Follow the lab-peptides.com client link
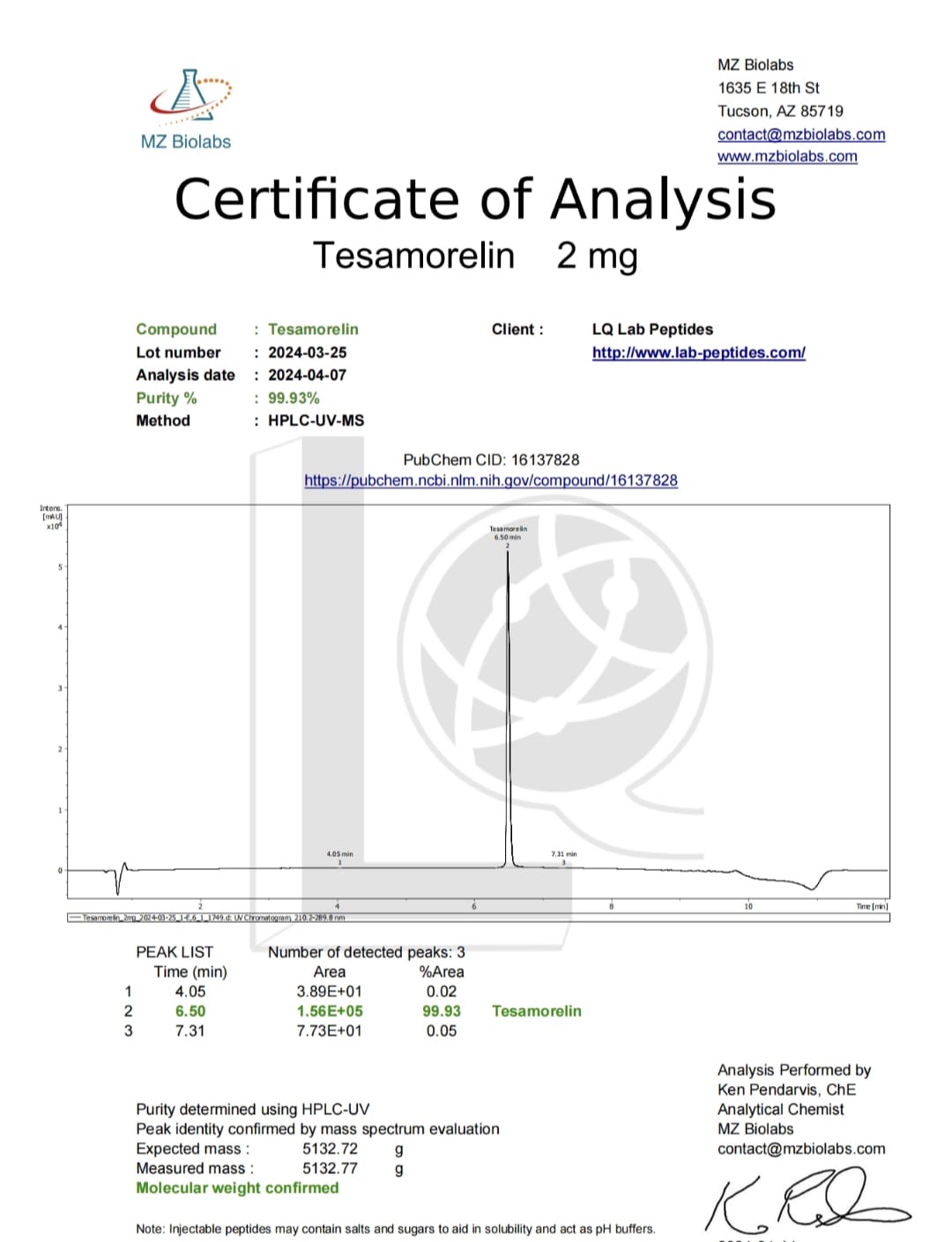Viewport: 952px width, 1242px height. pos(698,353)
